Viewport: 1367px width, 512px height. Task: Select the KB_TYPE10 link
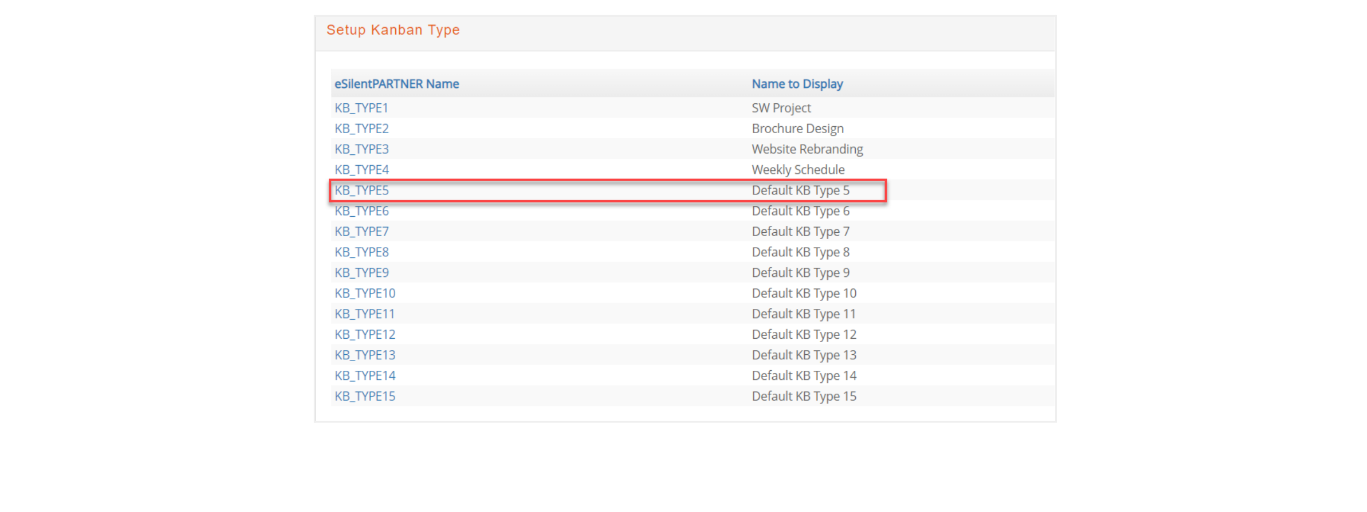tap(365, 293)
